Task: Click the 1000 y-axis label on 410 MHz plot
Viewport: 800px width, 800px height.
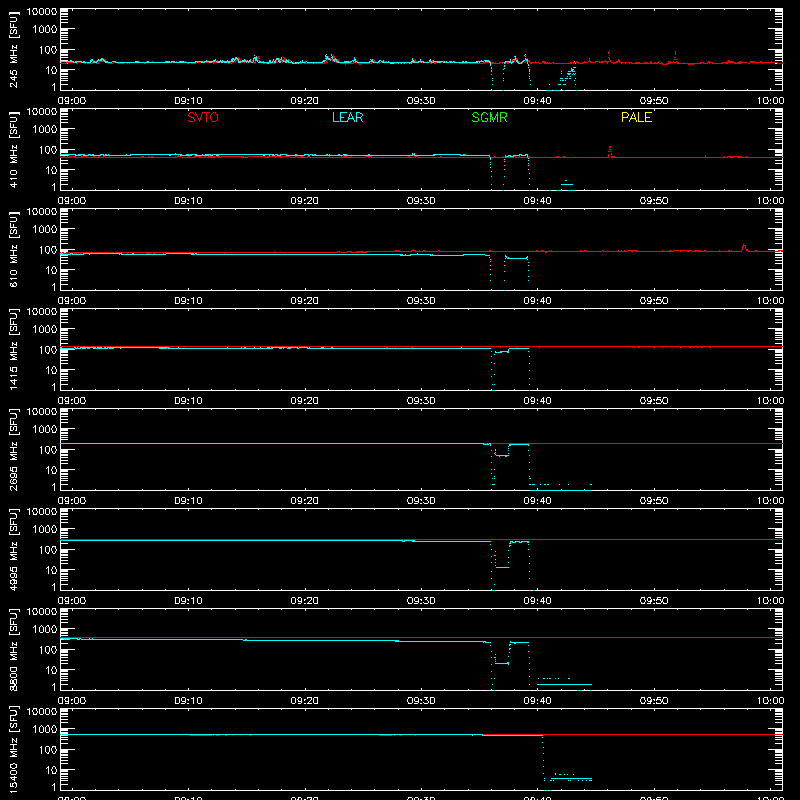Action: [45, 129]
